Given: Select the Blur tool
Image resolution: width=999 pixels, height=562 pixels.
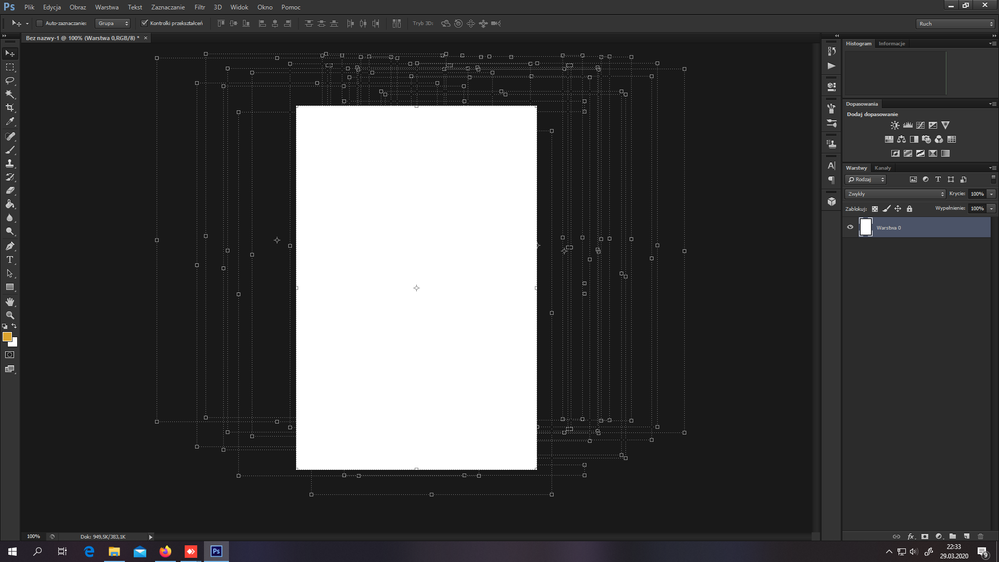Looking at the screenshot, I should point(10,218).
